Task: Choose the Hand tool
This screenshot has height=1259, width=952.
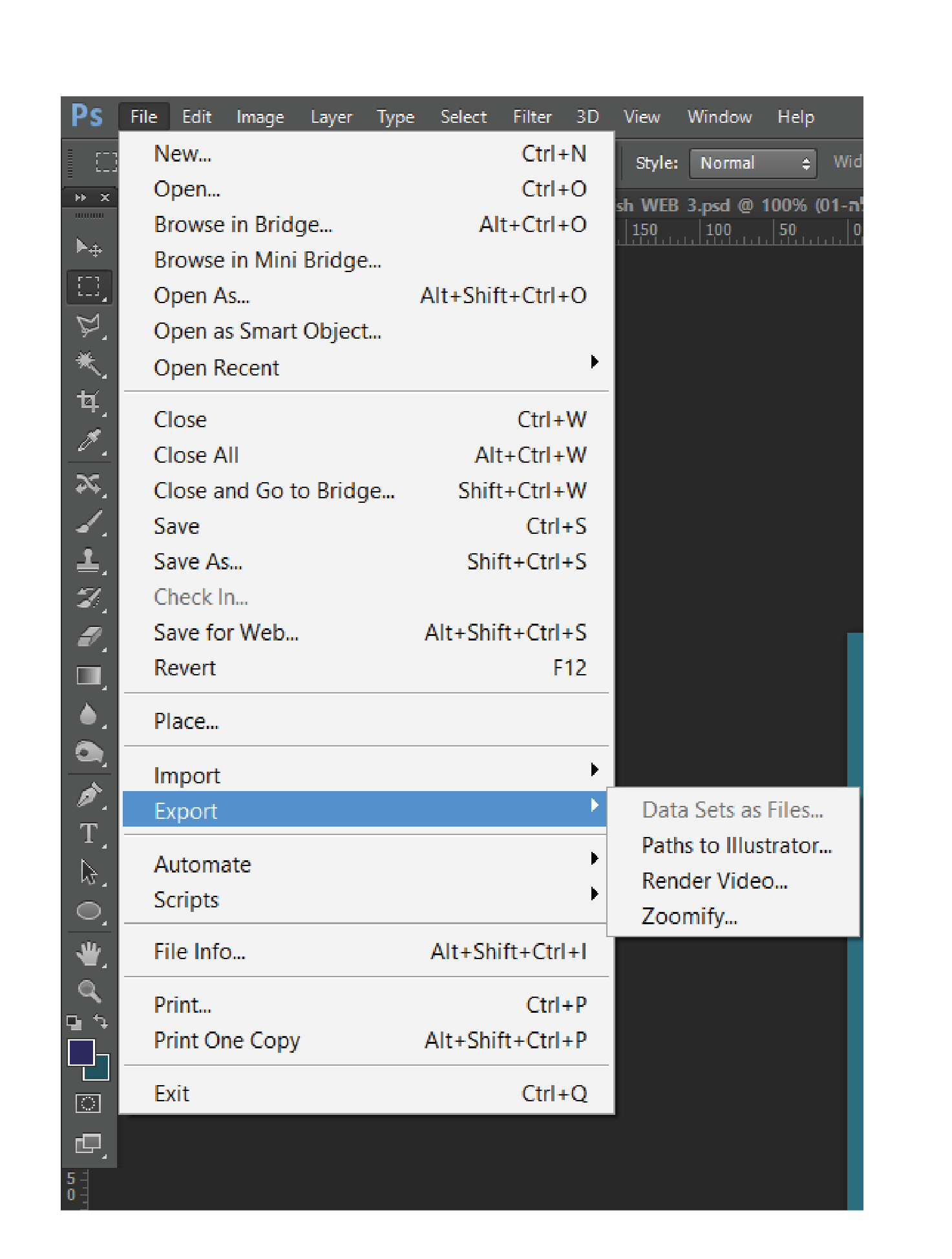Action: (x=88, y=953)
